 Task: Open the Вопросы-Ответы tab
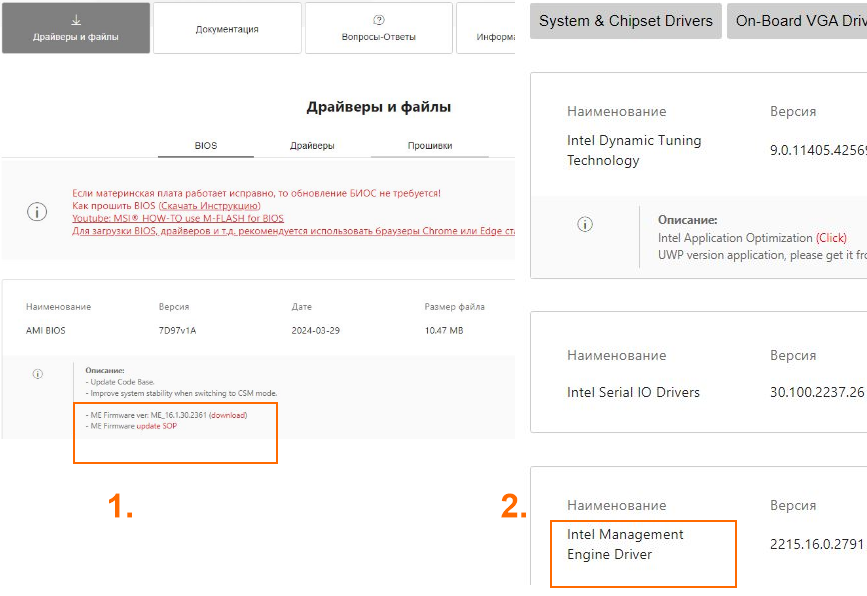pyautogui.click(x=379, y=28)
